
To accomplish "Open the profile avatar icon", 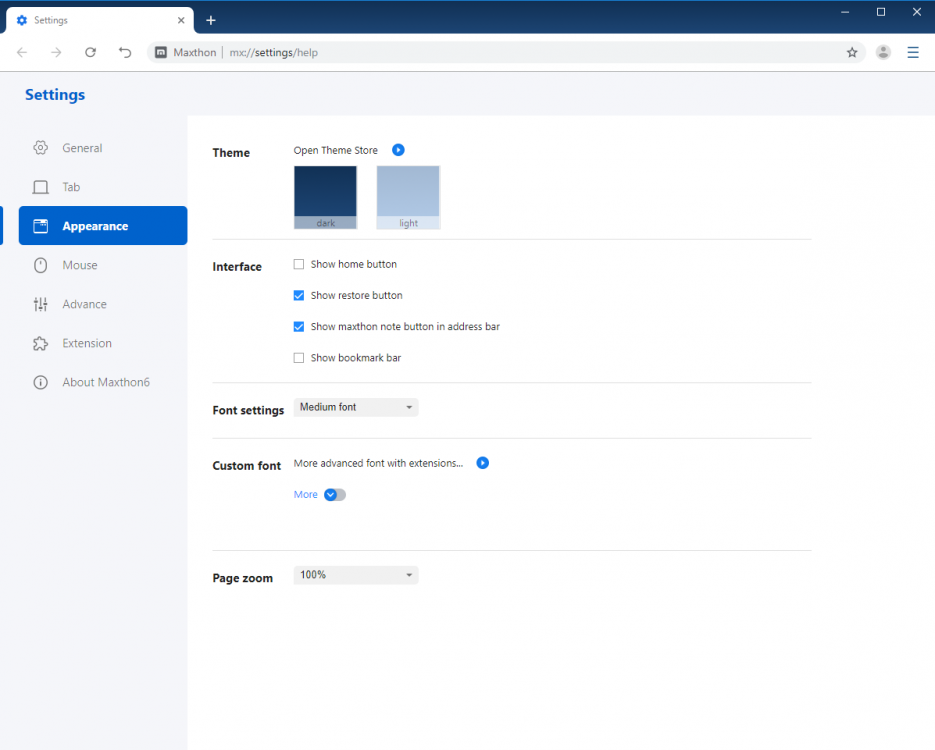I will tap(883, 52).
